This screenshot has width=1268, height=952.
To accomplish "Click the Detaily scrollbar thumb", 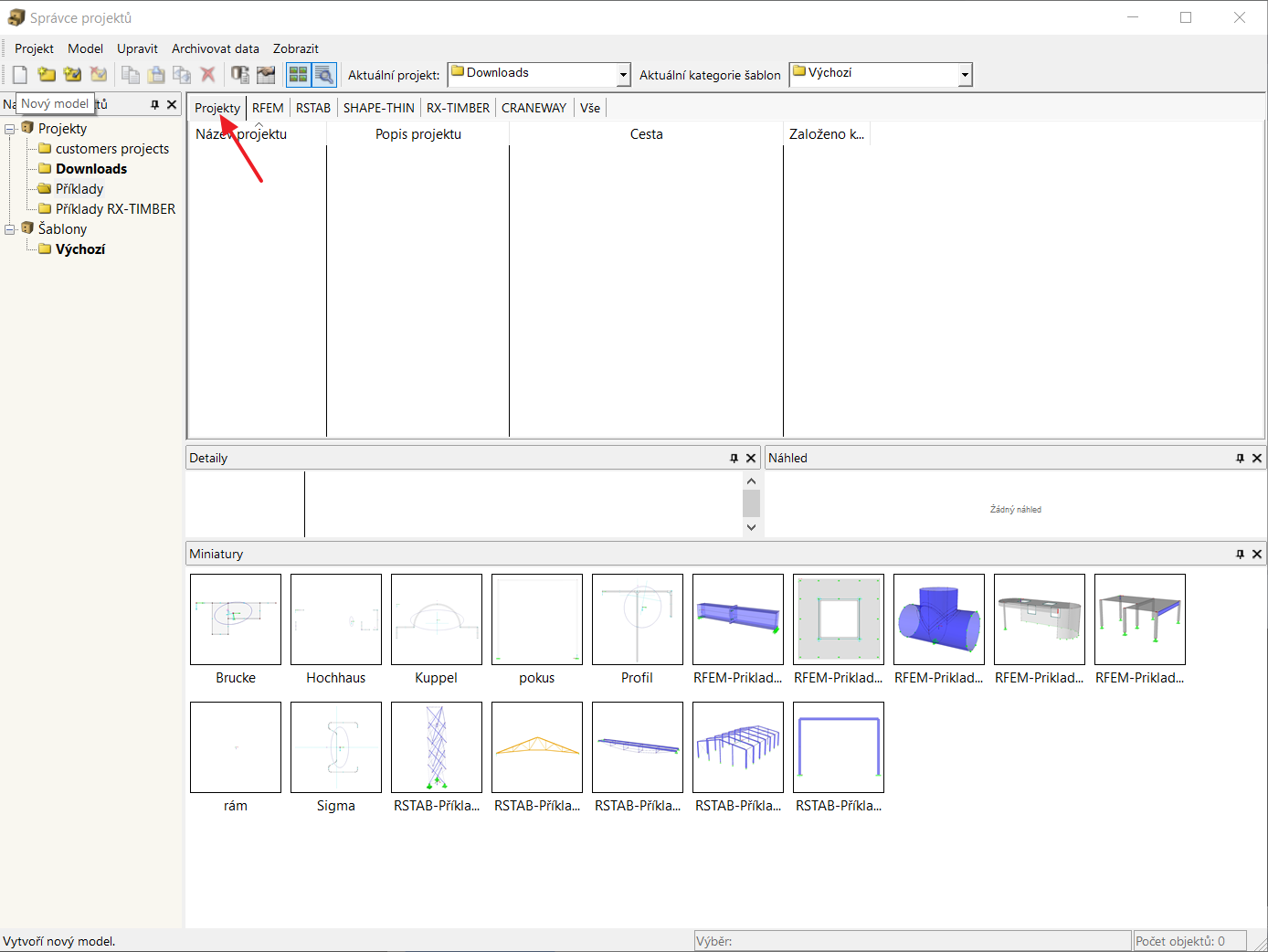I will click(x=752, y=503).
